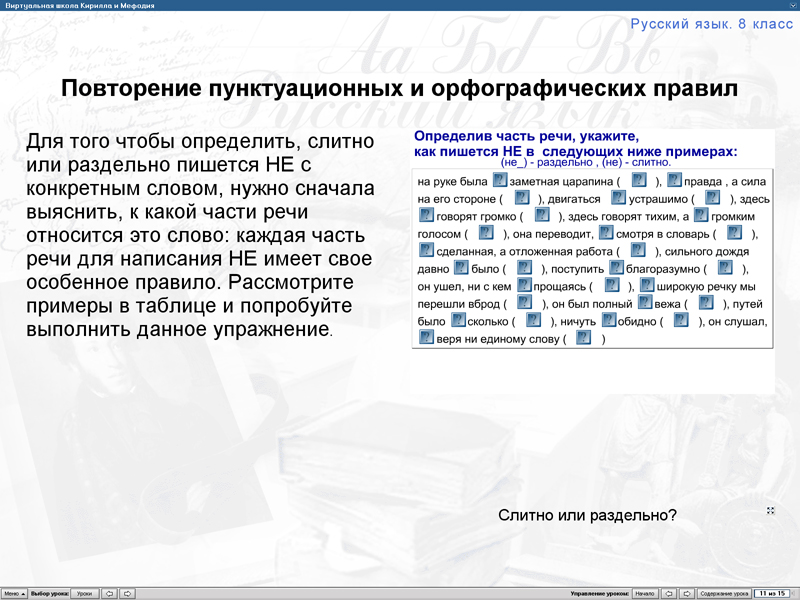Click answer icon after "веря ни единому слову"
The width and height of the screenshot is (800, 600).
coord(582,336)
